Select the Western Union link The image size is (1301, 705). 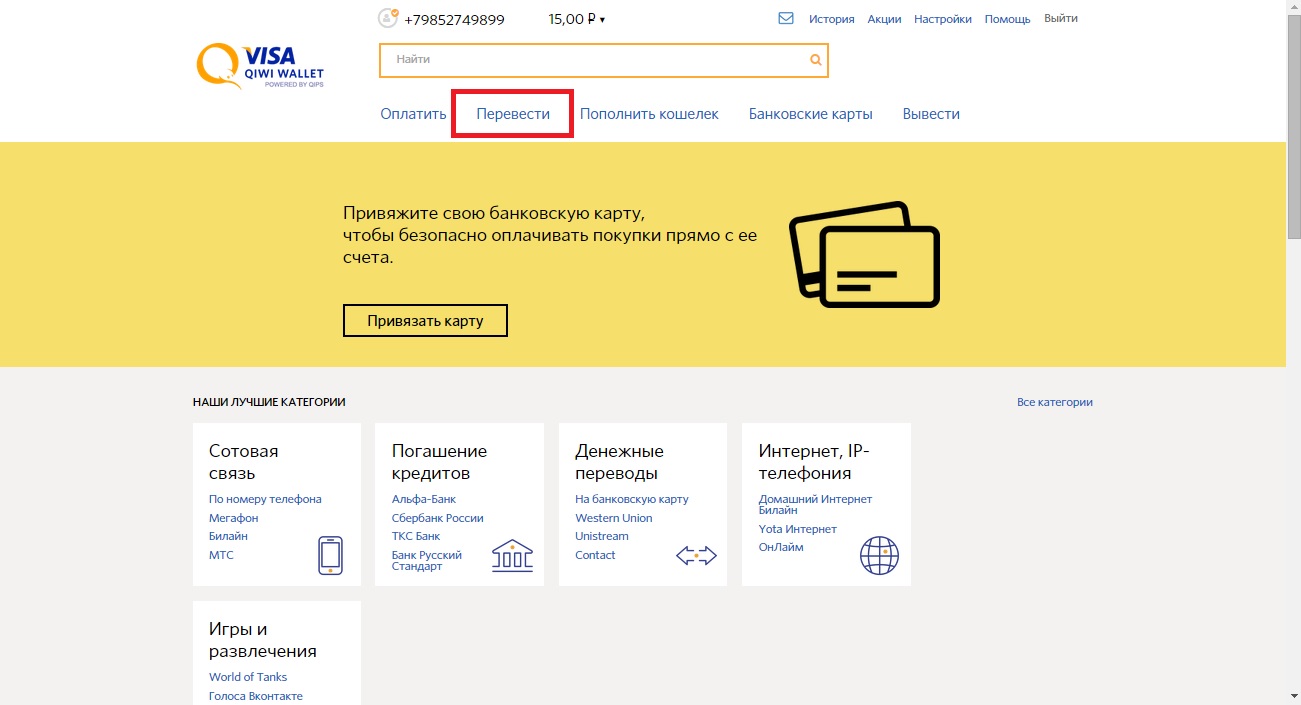tap(613, 518)
